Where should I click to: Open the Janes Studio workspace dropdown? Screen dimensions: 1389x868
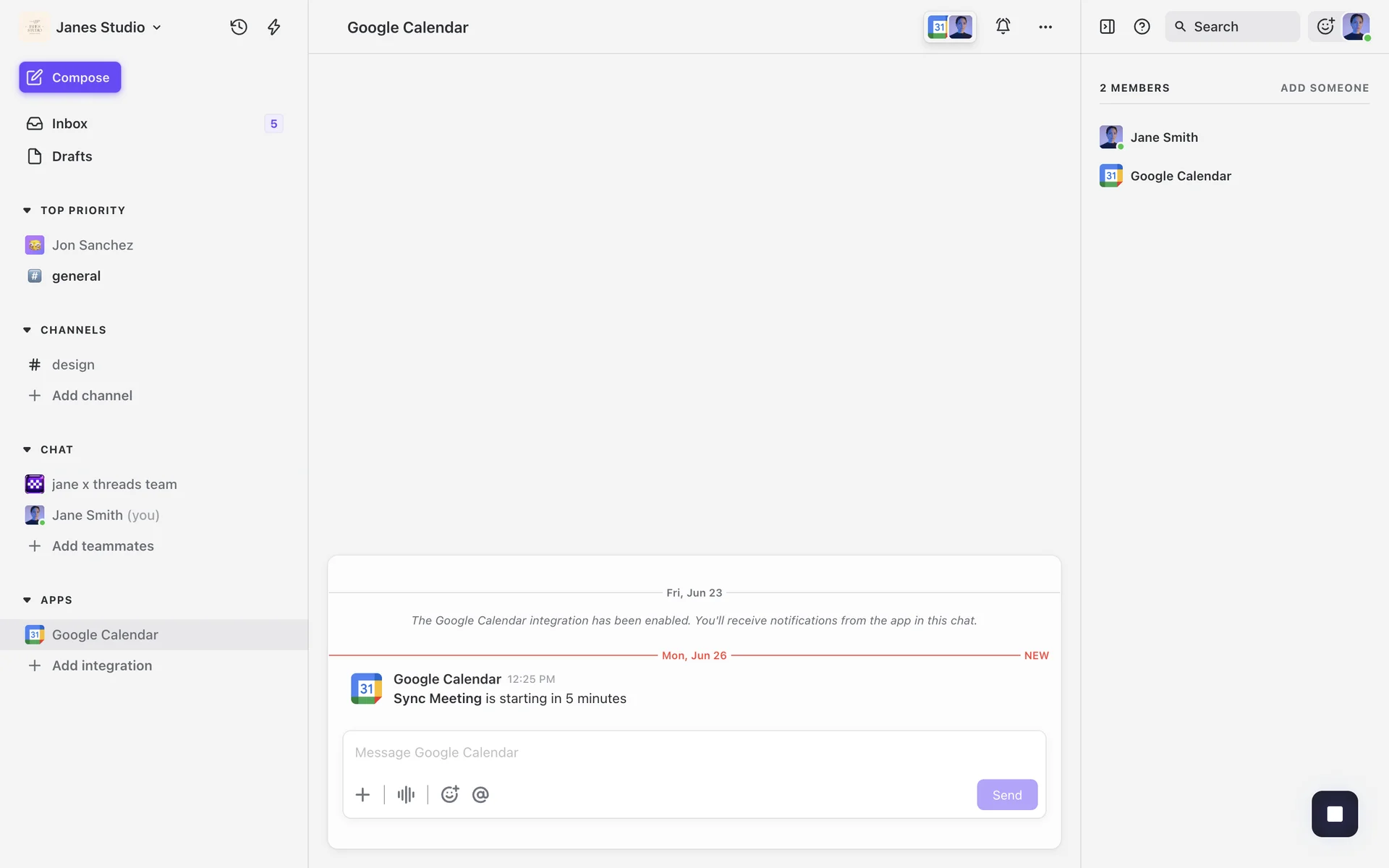(109, 27)
